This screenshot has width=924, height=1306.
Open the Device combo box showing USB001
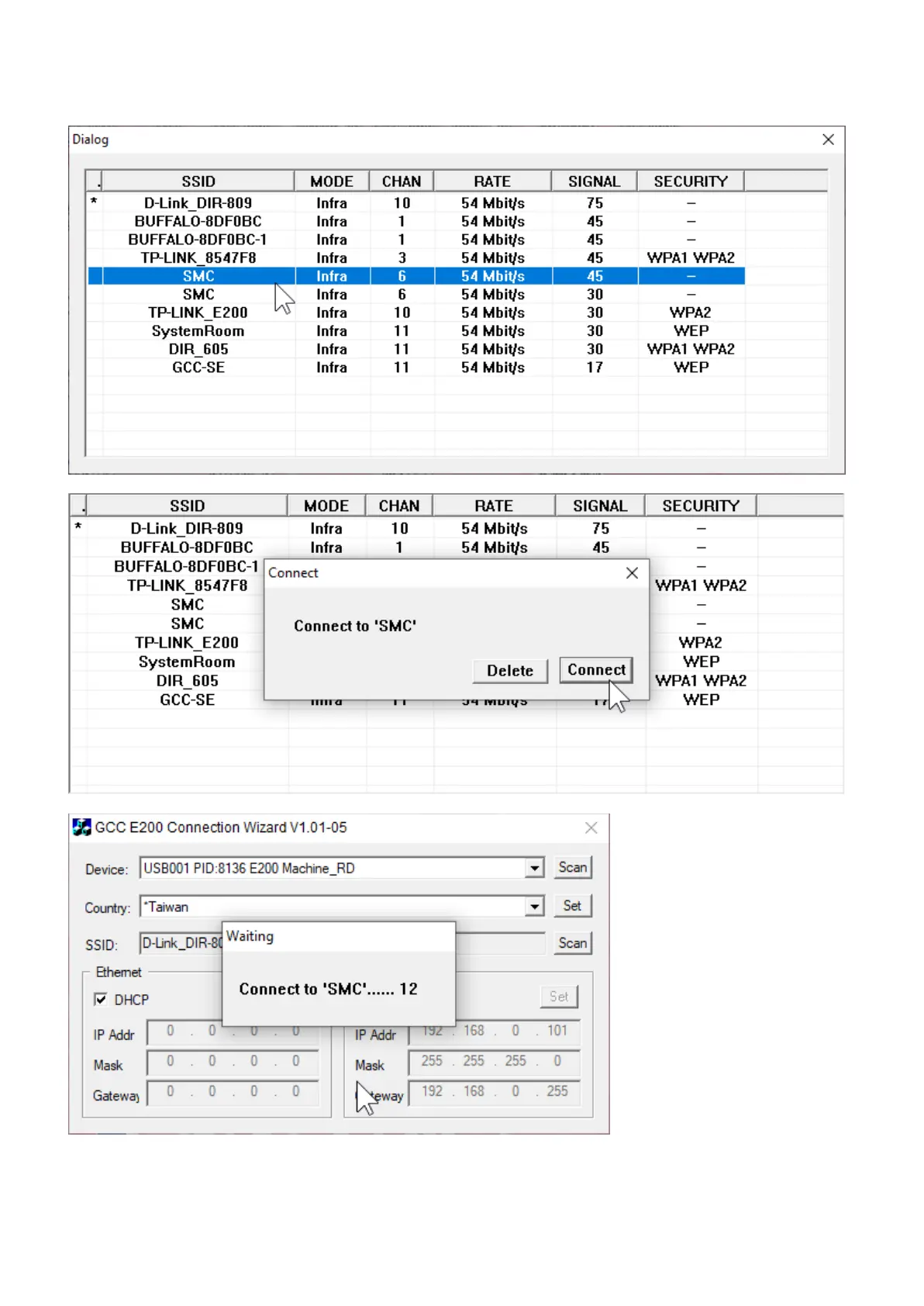point(333,869)
